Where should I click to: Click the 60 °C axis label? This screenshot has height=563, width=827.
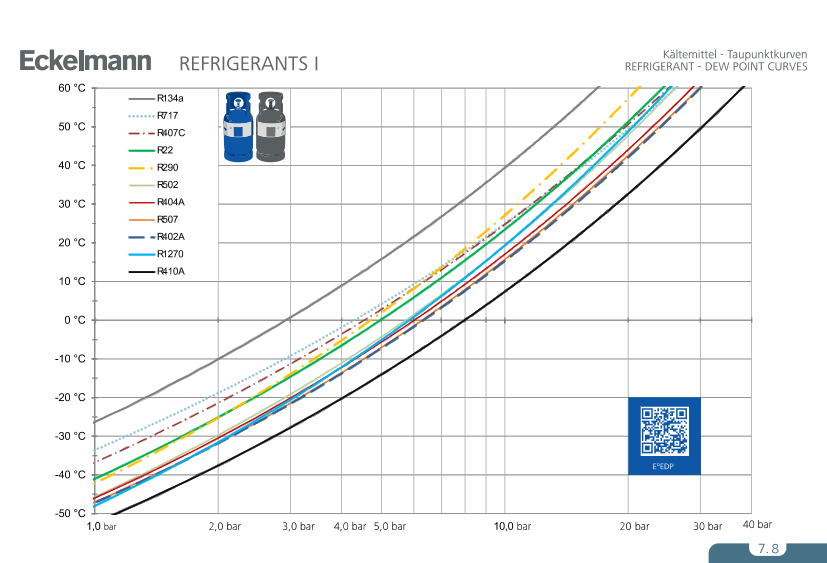tap(71, 88)
